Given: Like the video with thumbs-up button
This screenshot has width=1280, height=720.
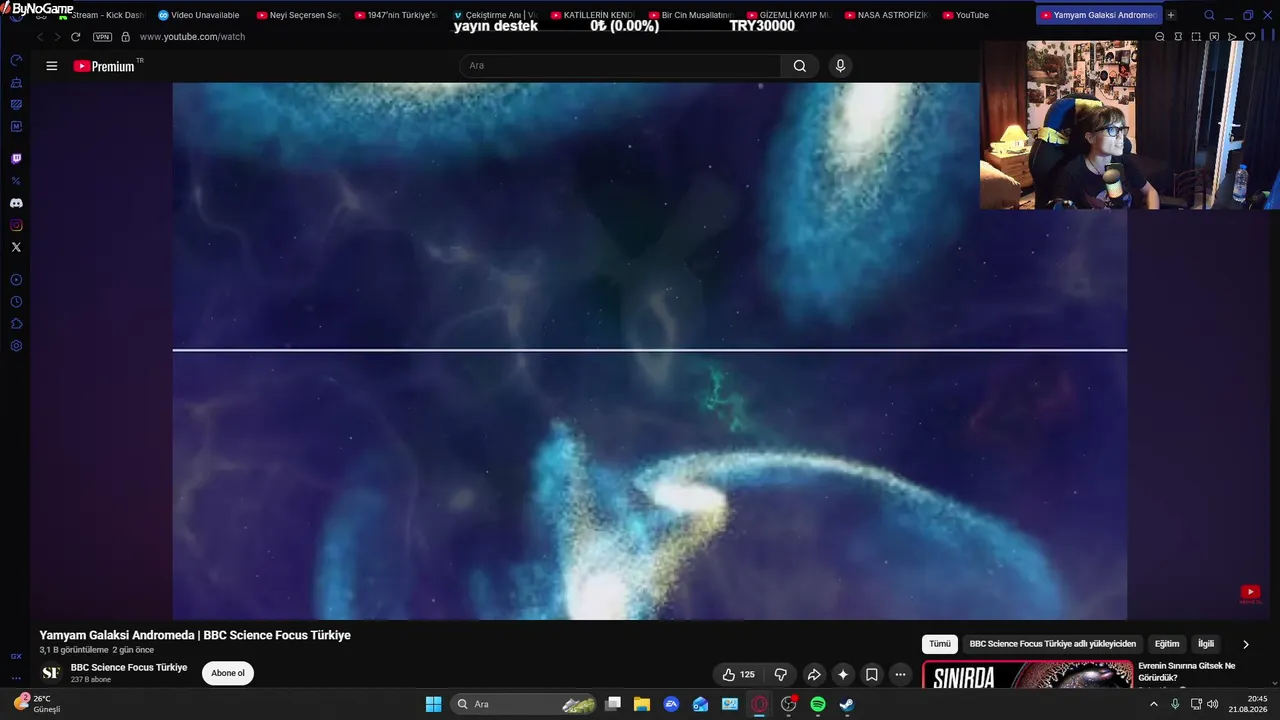Looking at the screenshot, I should pyautogui.click(x=738, y=674).
